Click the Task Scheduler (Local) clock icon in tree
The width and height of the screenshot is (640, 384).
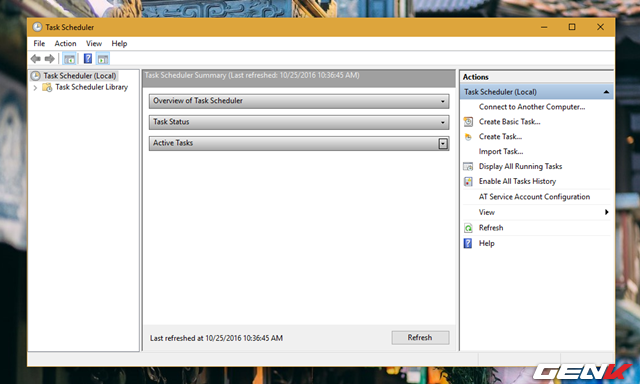pyautogui.click(x=36, y=75)
